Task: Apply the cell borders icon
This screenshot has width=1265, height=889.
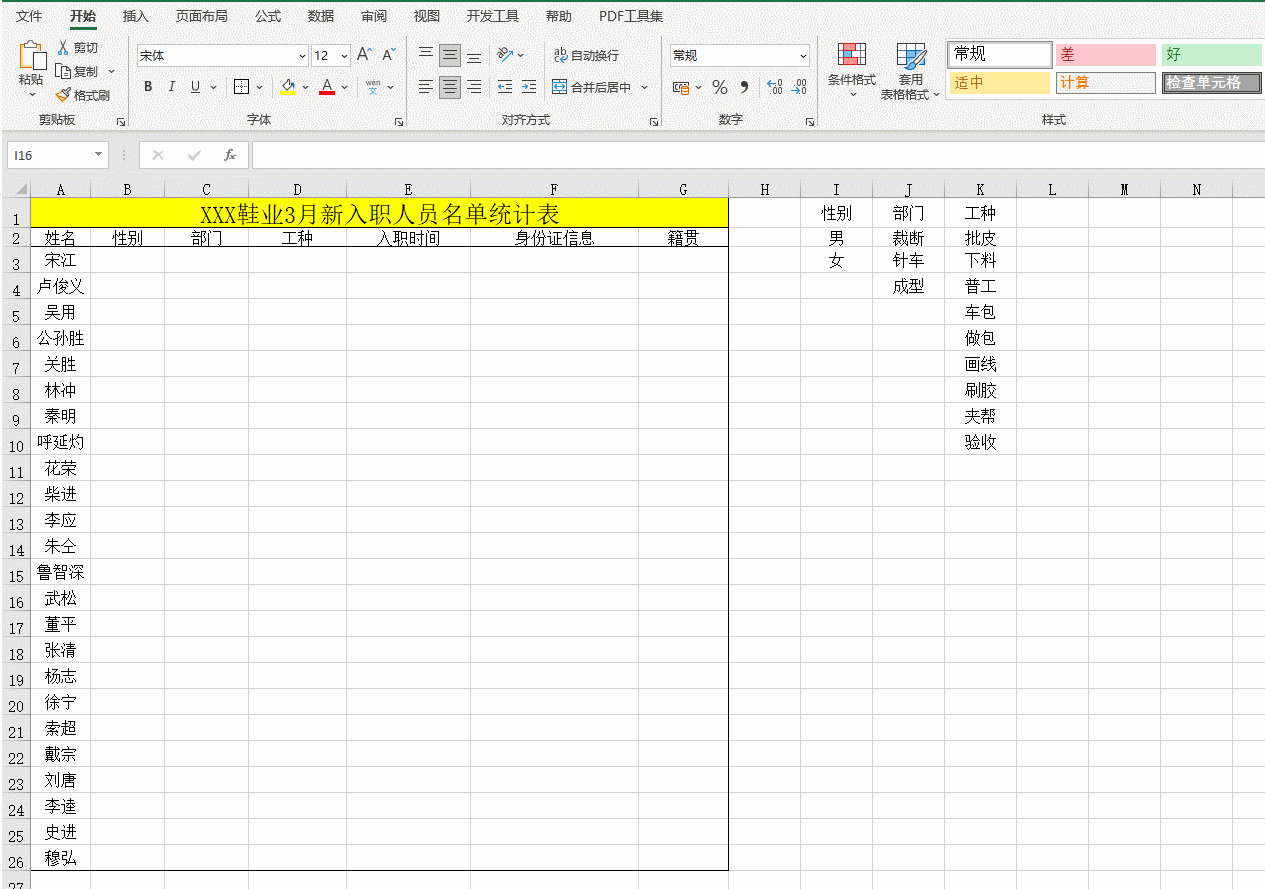Action: coord(241,87)
